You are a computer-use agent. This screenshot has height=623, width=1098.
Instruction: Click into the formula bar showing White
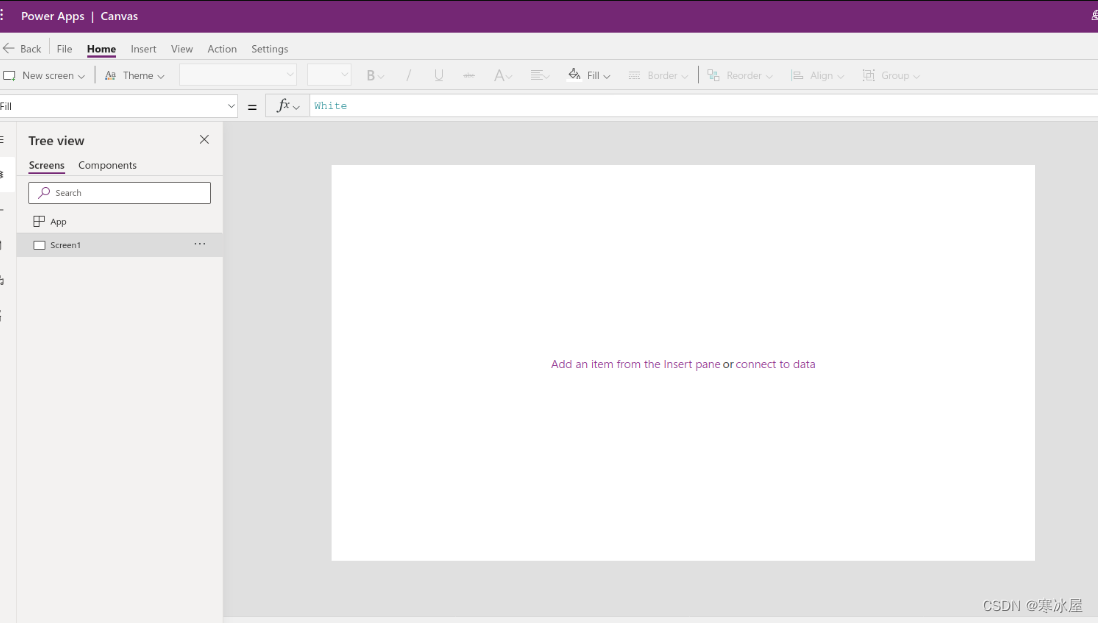(704, 106)
